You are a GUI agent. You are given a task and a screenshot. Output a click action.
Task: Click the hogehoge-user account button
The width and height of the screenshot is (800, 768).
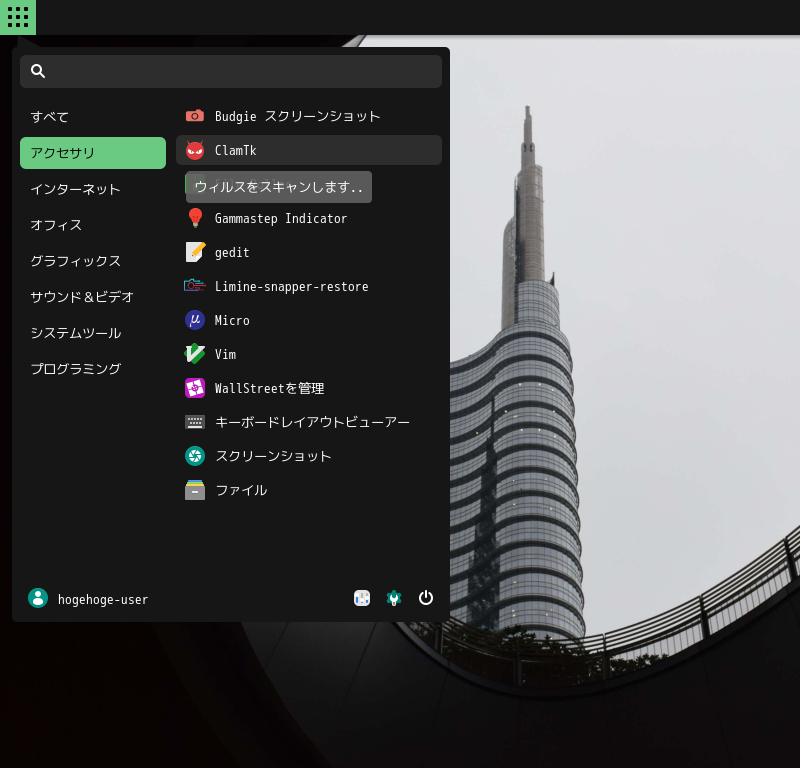[88, 599]
